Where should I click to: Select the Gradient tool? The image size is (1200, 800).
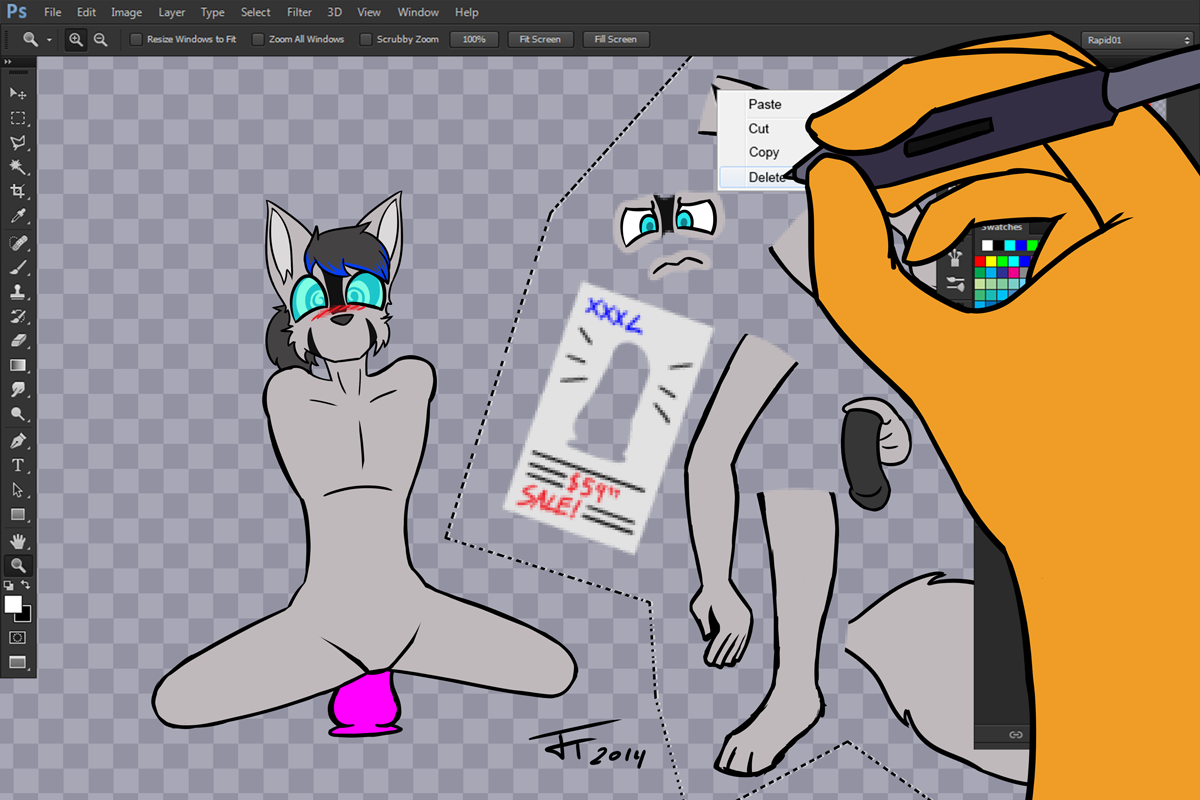click(18, 365)
